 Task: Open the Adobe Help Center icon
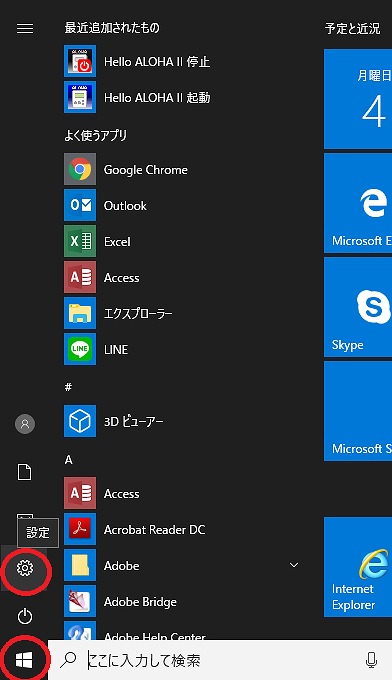click(80, 631)
